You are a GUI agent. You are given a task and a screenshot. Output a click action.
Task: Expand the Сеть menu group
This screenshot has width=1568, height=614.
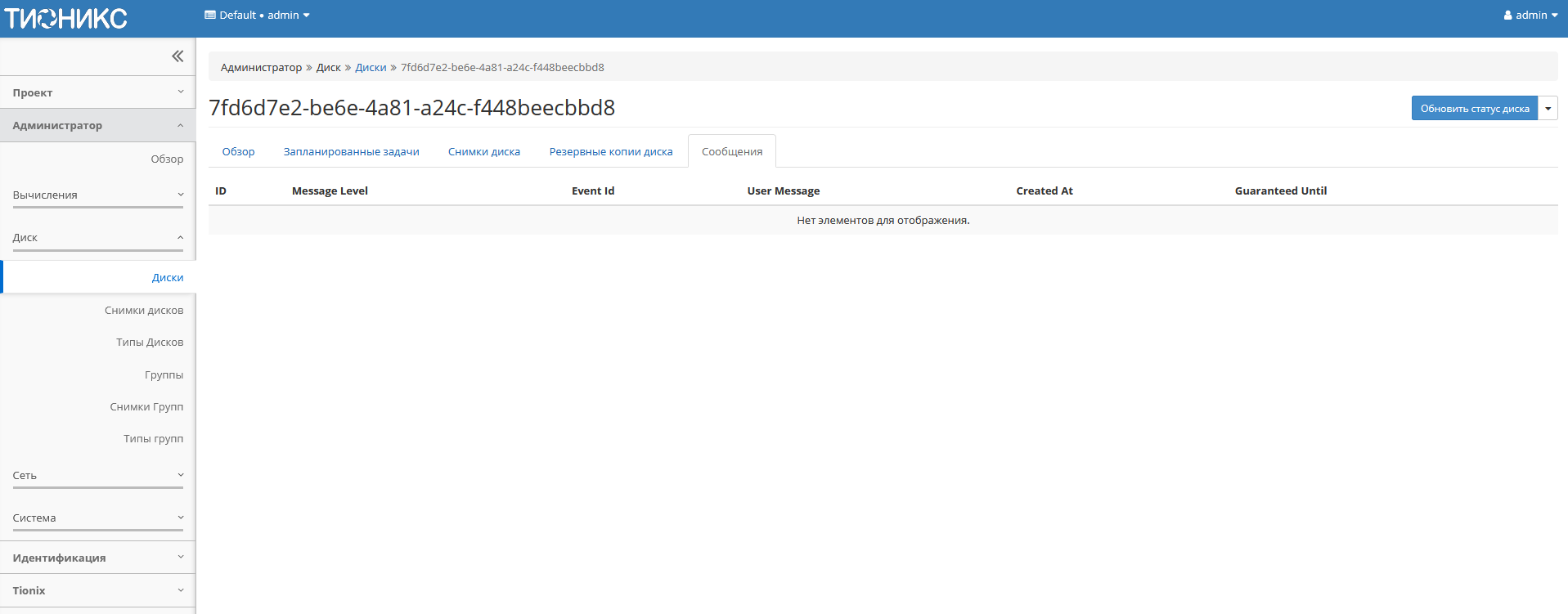click(98, 476)
